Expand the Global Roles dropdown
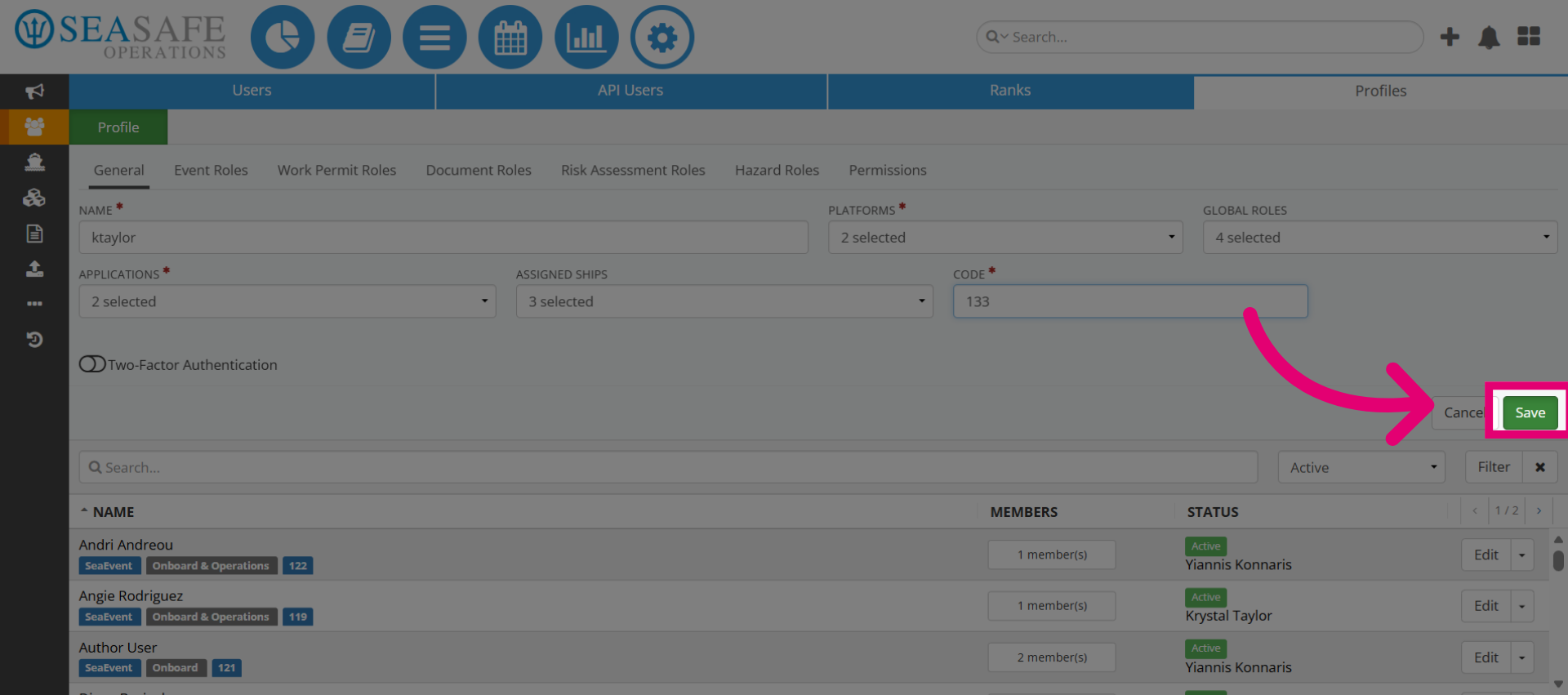1568x695 pixels. point(1380,238)
